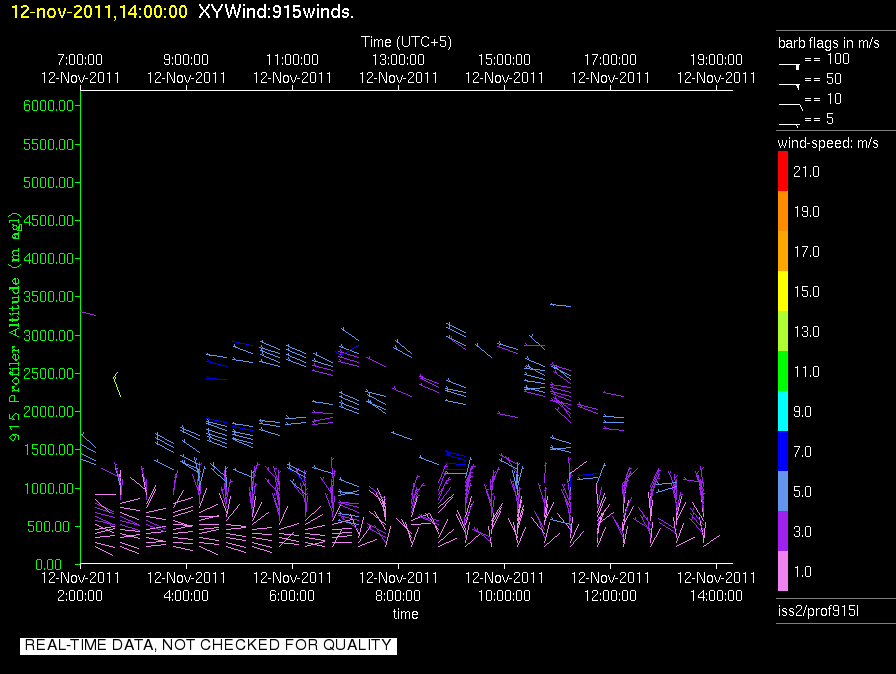Click the pink 1.0 color bar segment

click(783, 571)
